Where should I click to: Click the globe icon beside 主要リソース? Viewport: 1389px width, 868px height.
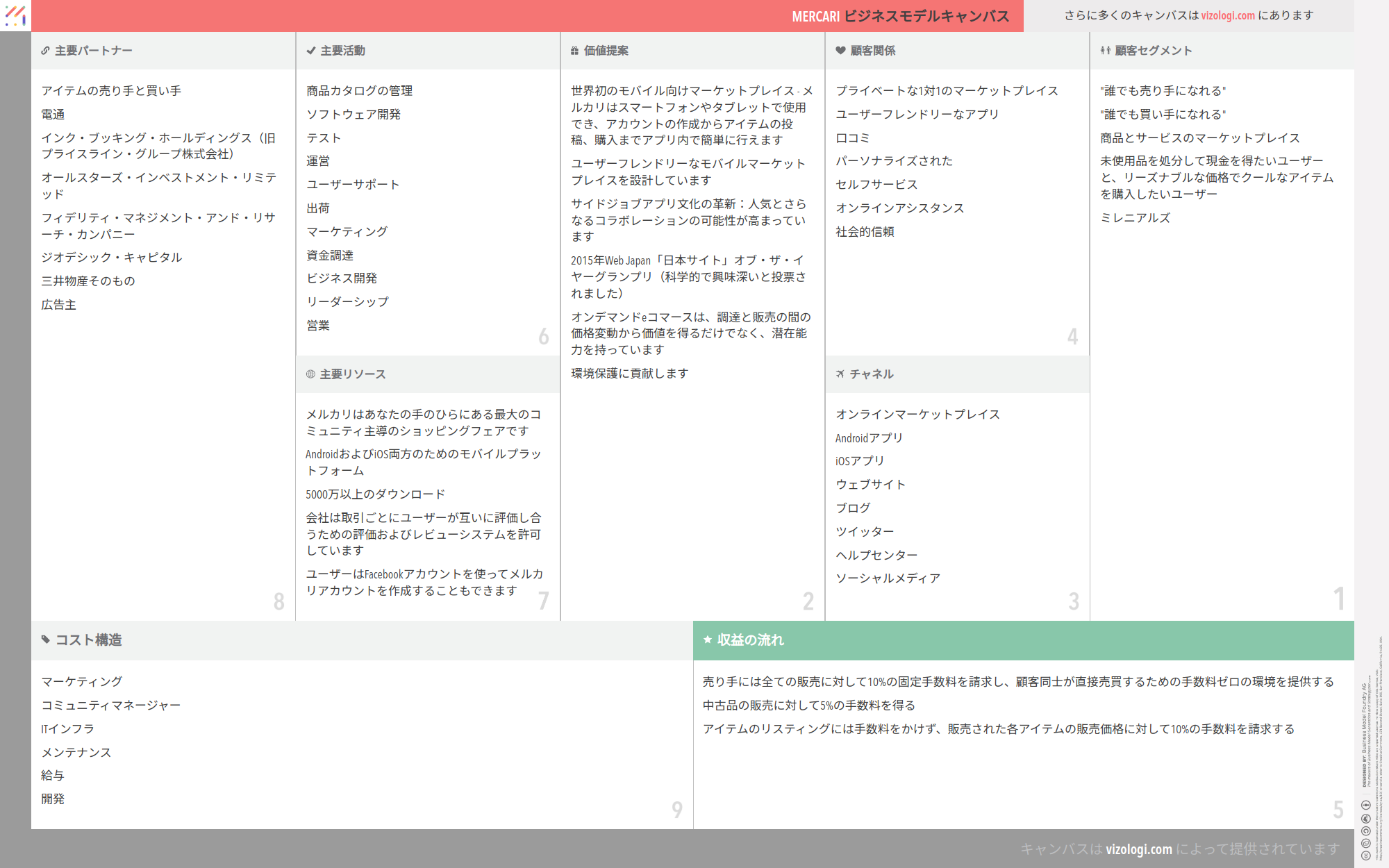[x=310, y=374]
